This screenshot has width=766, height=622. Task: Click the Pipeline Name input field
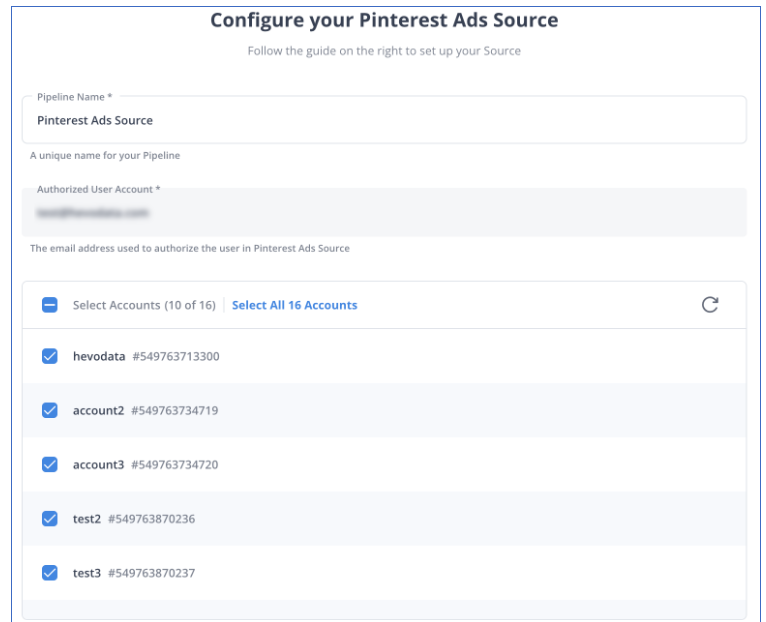pos(384,120)
